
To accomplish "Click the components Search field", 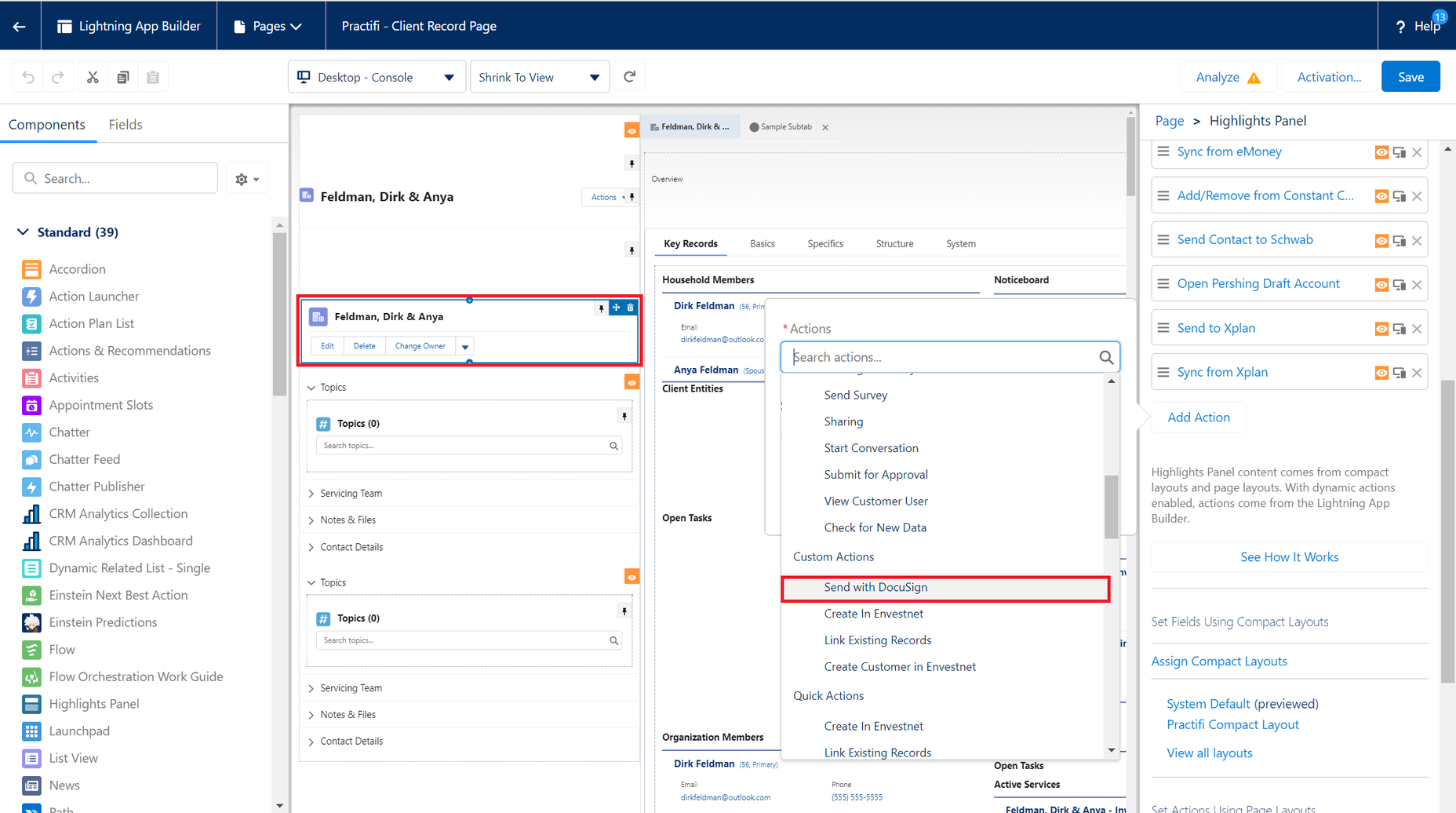I will coord(115,179).
